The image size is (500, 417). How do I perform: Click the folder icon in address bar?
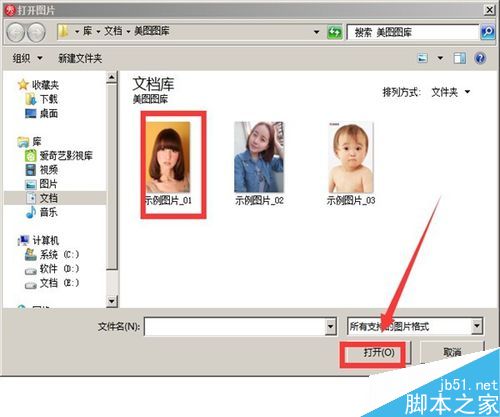click(64, 32)
